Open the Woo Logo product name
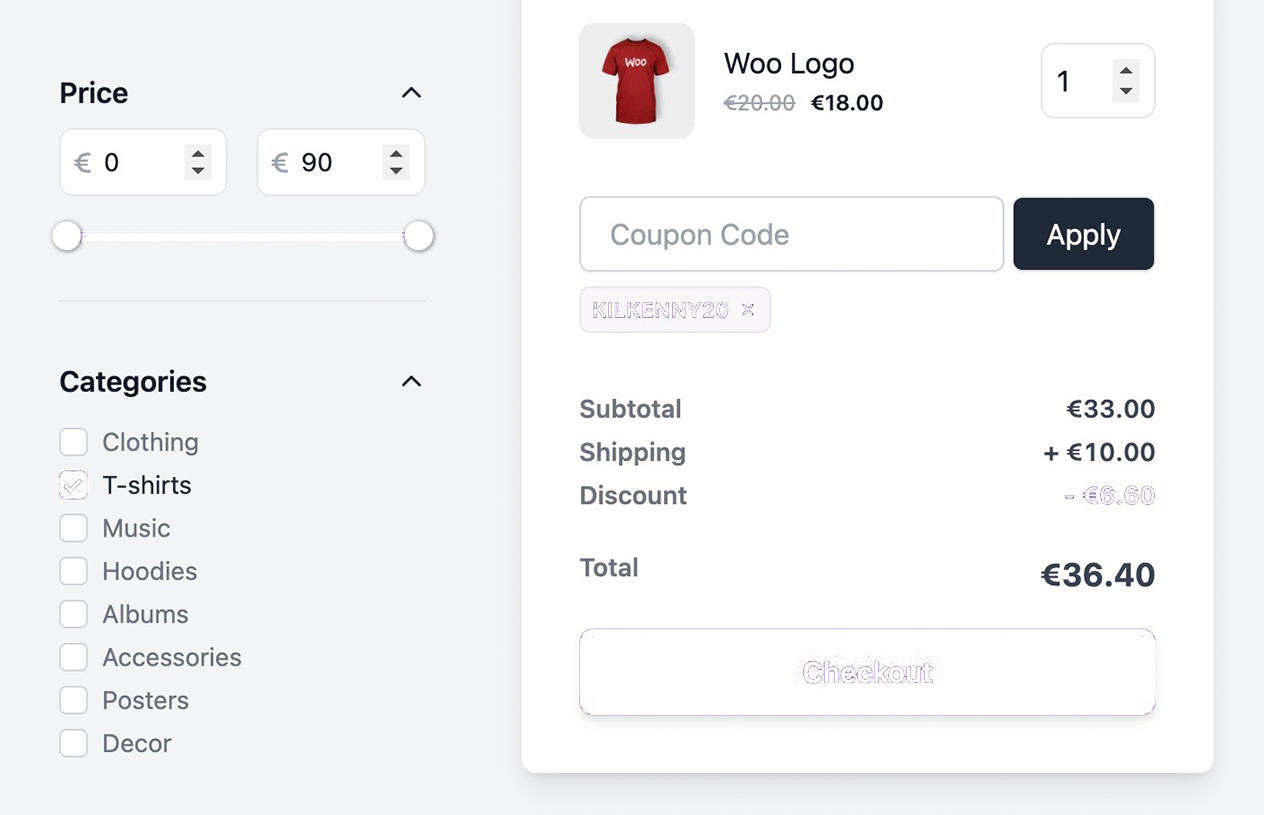 (788, 64)
